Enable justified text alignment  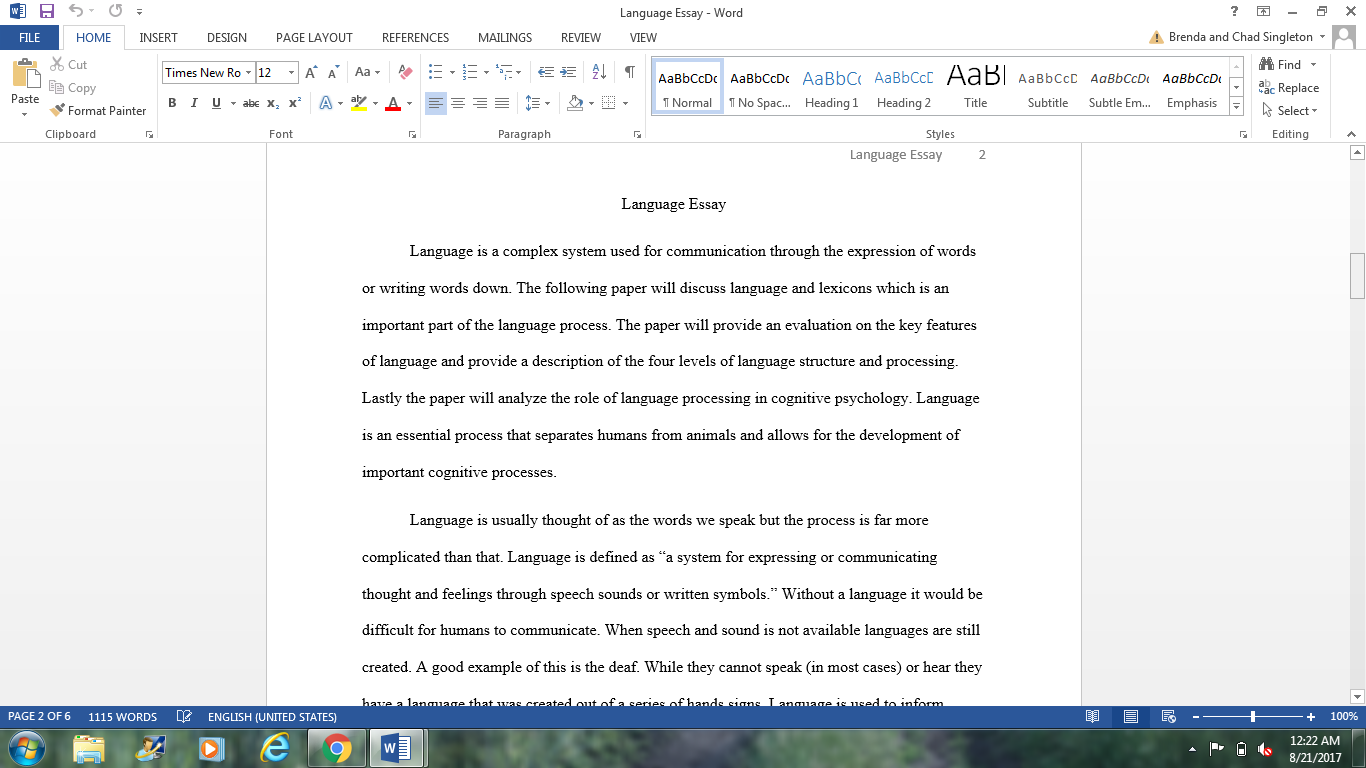point(500,102)
